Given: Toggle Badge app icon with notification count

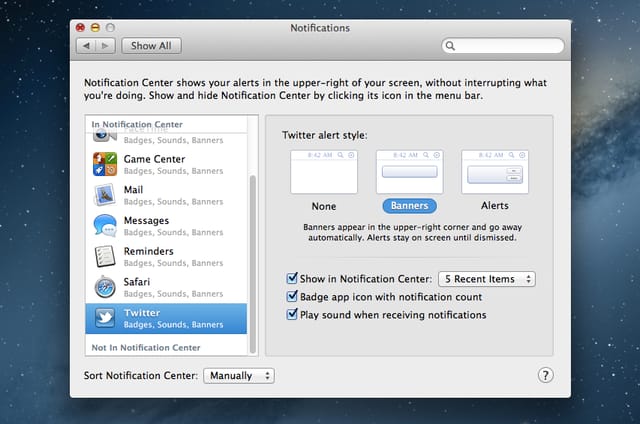Looking at the screenshot, I should pos(292,296).
